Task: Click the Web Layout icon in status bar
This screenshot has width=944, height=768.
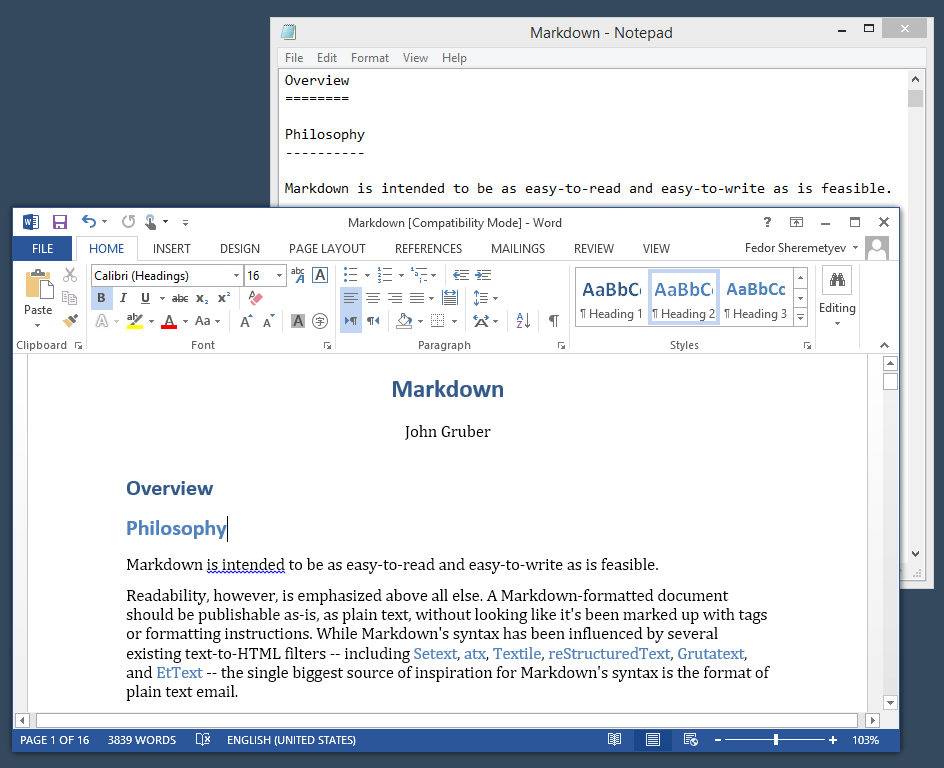Action: click(690, 740)
